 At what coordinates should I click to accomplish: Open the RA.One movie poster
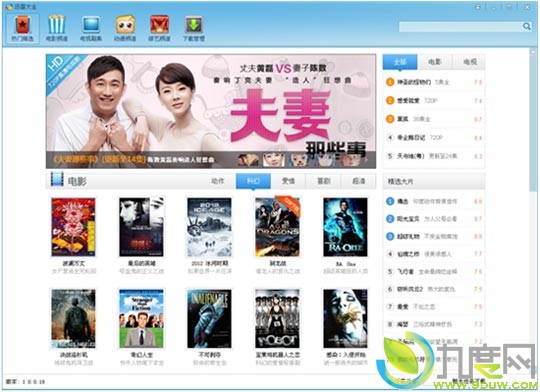345,227
